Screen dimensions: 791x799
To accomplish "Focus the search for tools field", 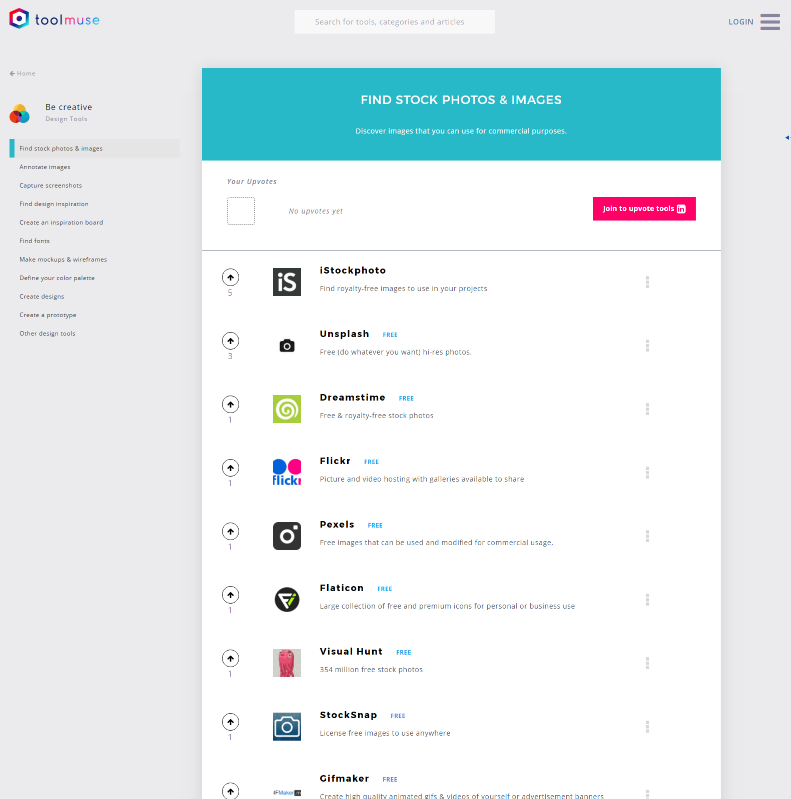I will click(x=394, y=22).
